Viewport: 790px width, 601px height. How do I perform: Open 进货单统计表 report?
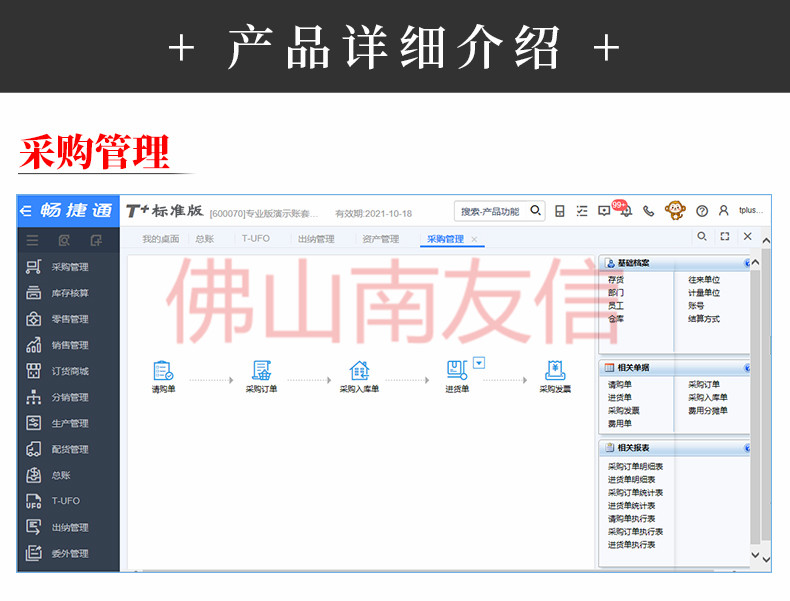tap(631, 506)
